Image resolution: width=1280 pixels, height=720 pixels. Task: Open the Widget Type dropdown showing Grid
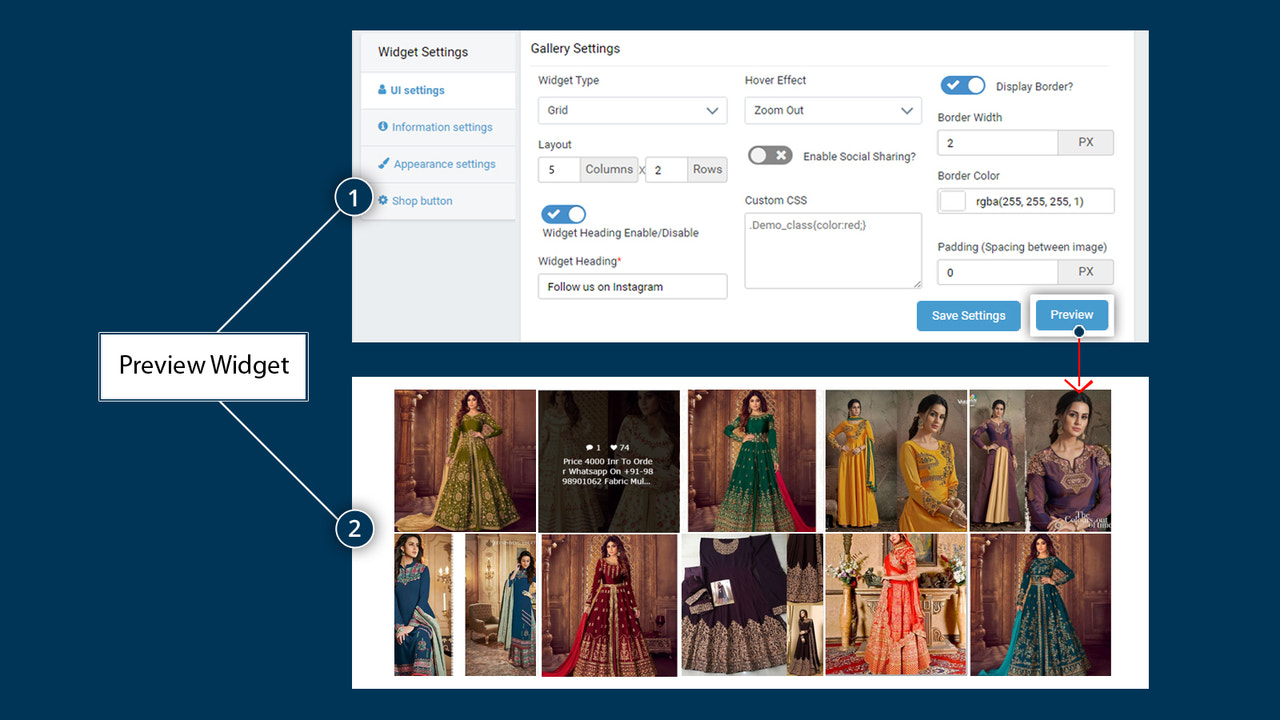click(632, 110)
